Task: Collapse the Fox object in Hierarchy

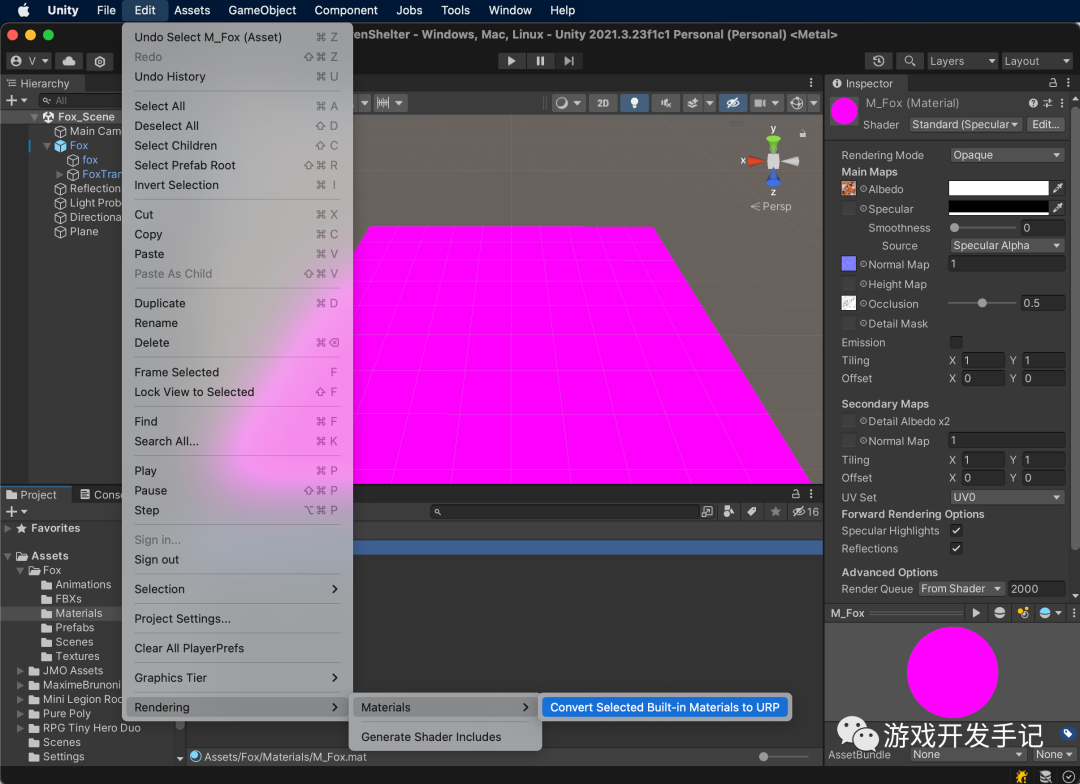Action: point(47,146)
